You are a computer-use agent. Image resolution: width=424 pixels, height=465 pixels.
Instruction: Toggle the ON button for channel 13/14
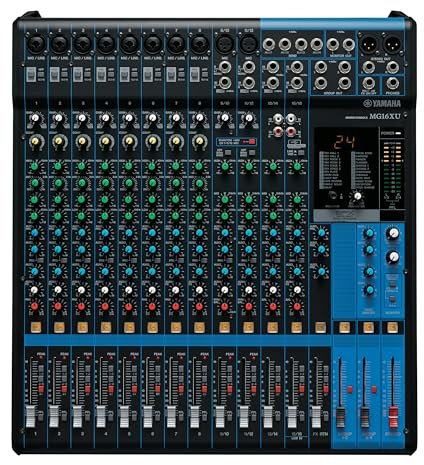point(273,327)
